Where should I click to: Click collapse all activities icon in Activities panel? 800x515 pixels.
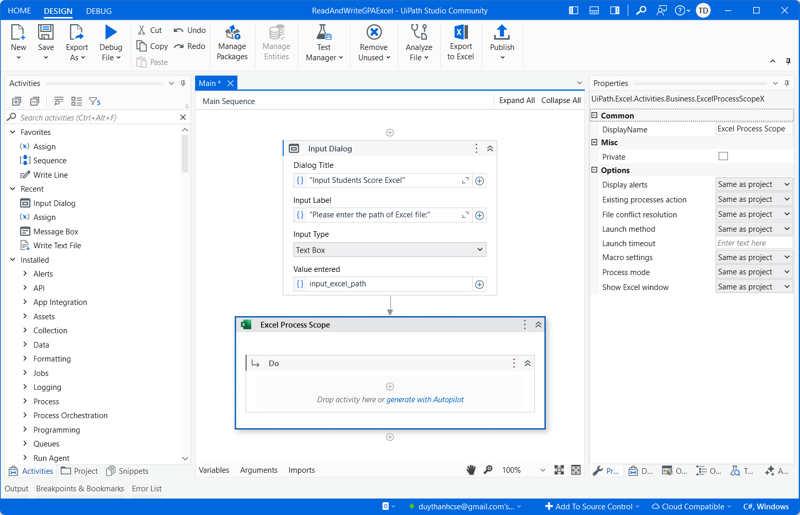click(35, 101)
